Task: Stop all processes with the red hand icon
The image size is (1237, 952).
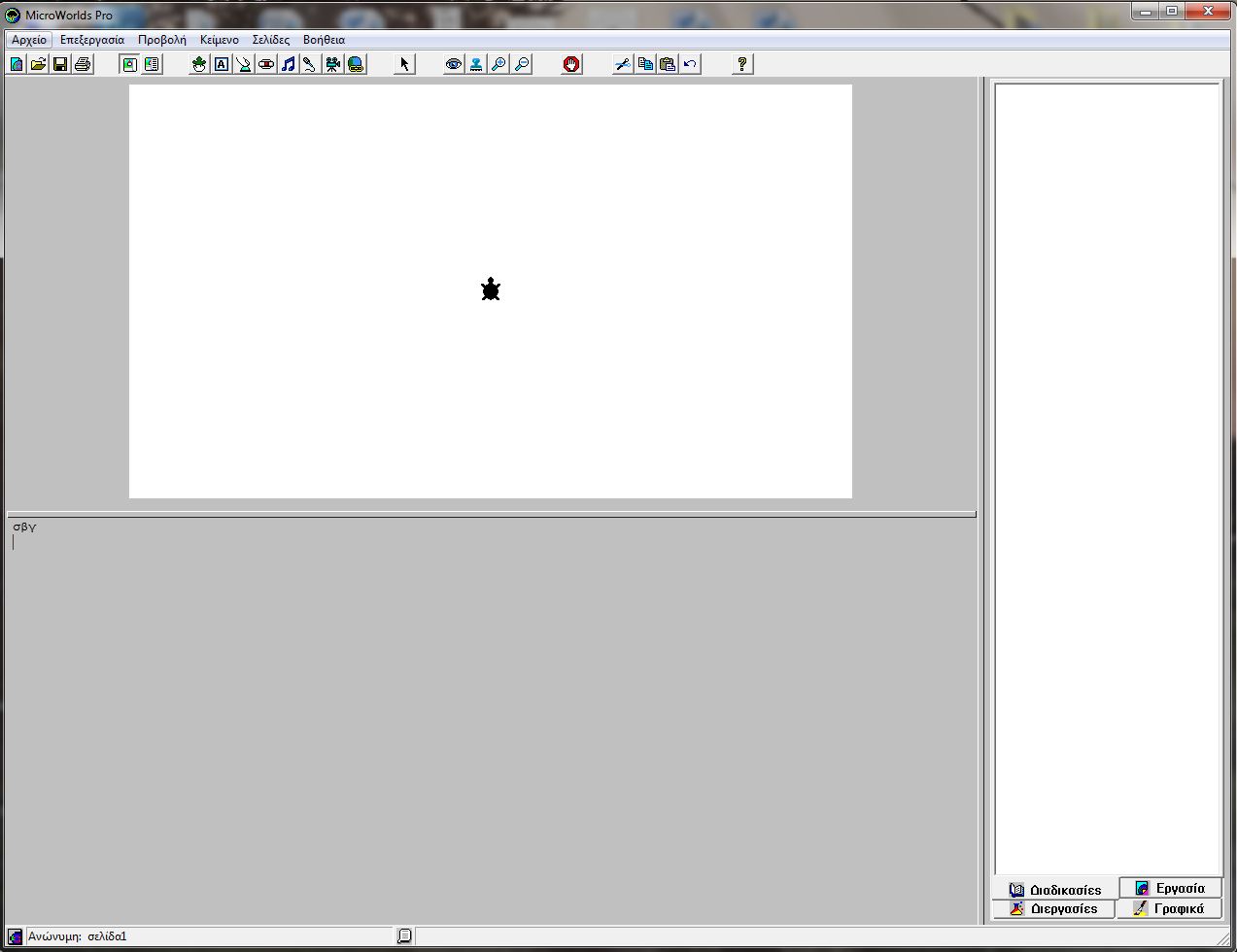Action: [571, 64]
